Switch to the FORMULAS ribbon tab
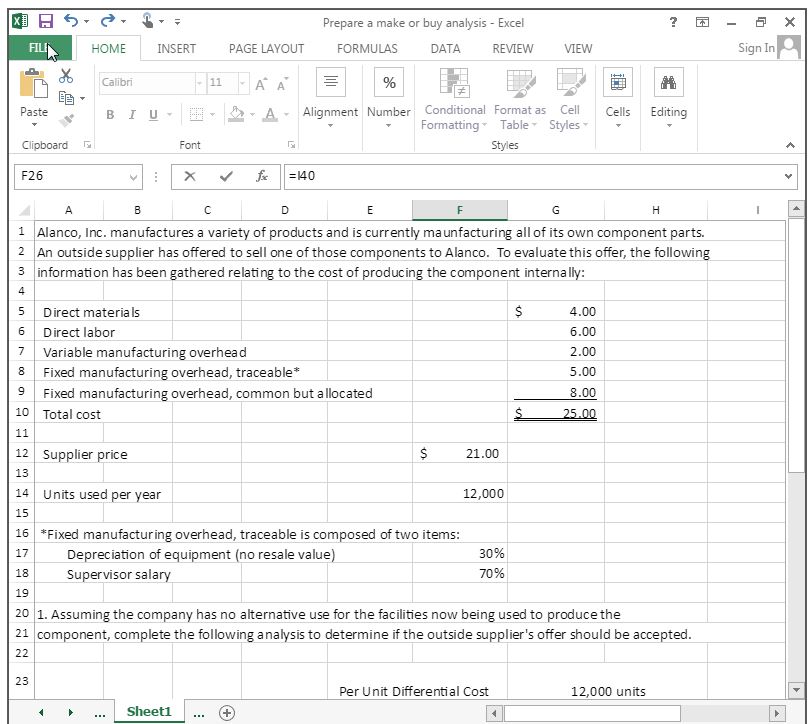 [367, 48]
